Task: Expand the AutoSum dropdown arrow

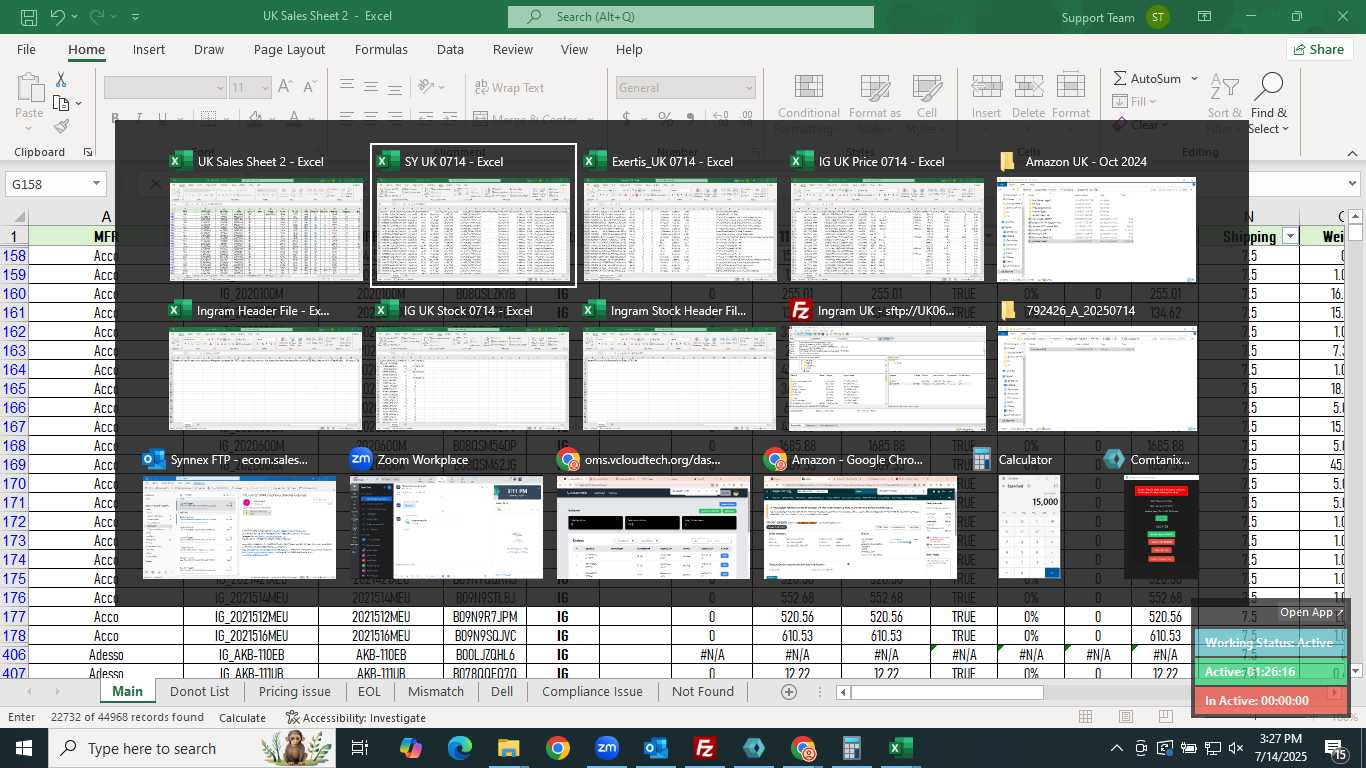Action: (1194, 78)
